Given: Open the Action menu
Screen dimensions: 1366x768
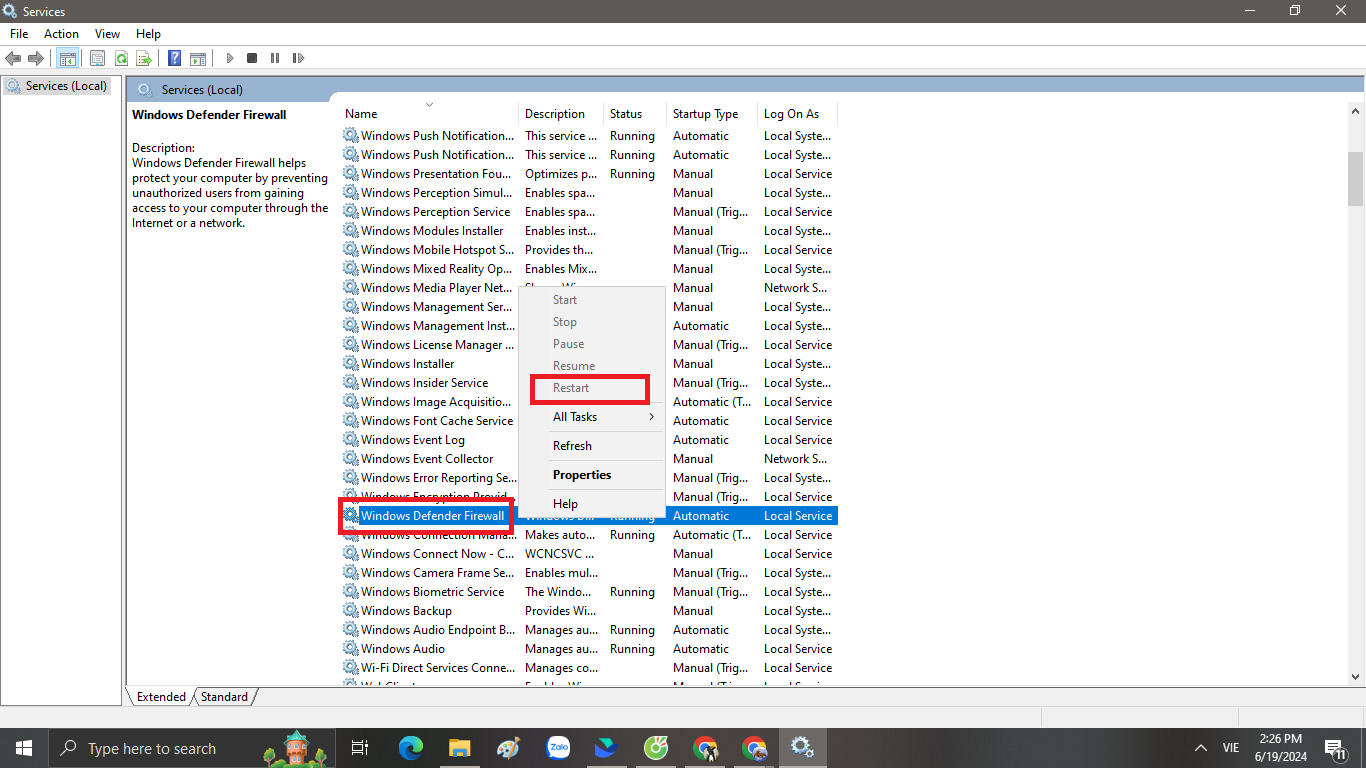Looking at the screenshot, I should [61, 34].
